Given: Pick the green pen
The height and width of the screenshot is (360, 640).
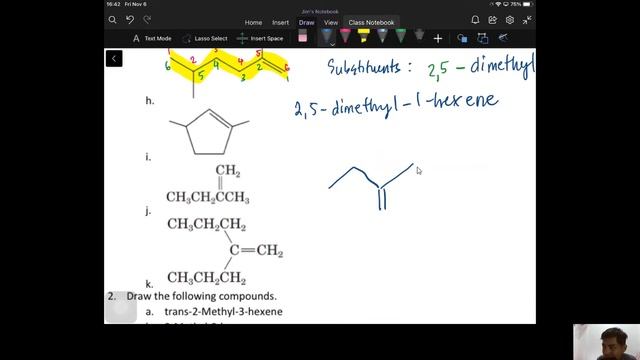Looking at the screenshot, I should coord(401,36).
